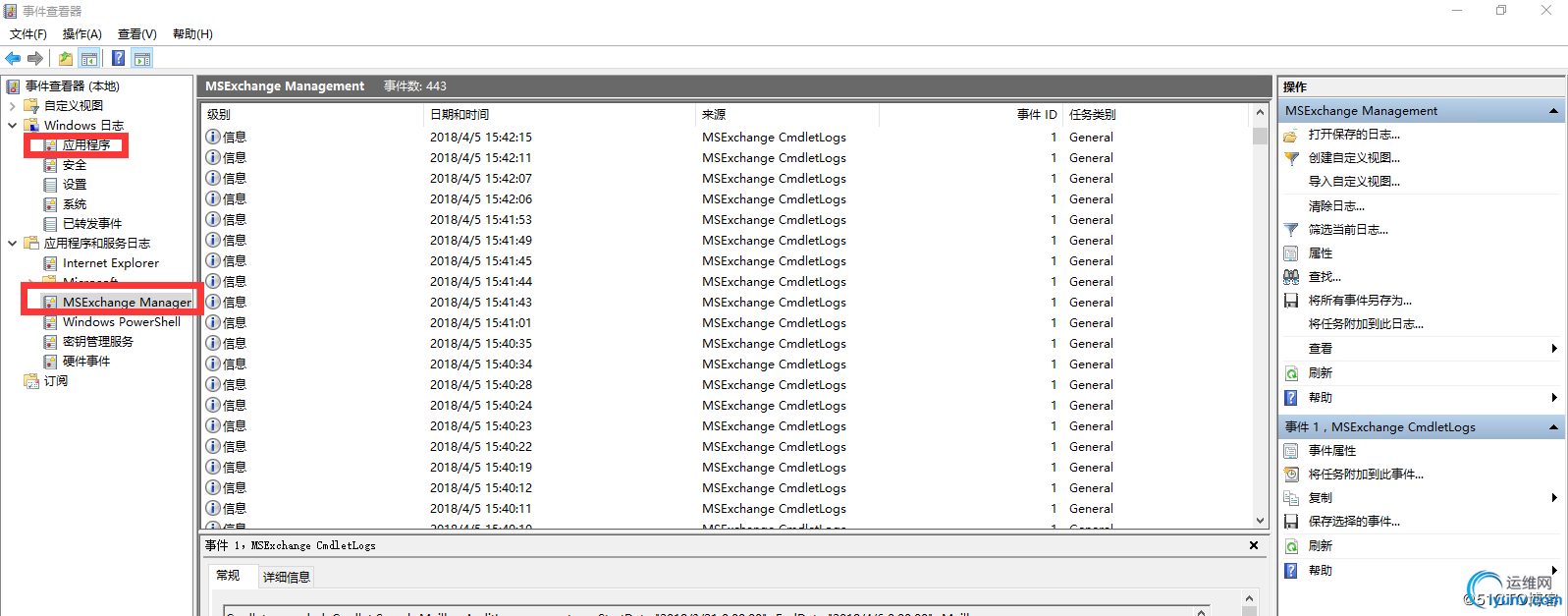Click 创建自定义视图... action
The height and width of the screenshot is (616, 1568).
point(1354,158)
